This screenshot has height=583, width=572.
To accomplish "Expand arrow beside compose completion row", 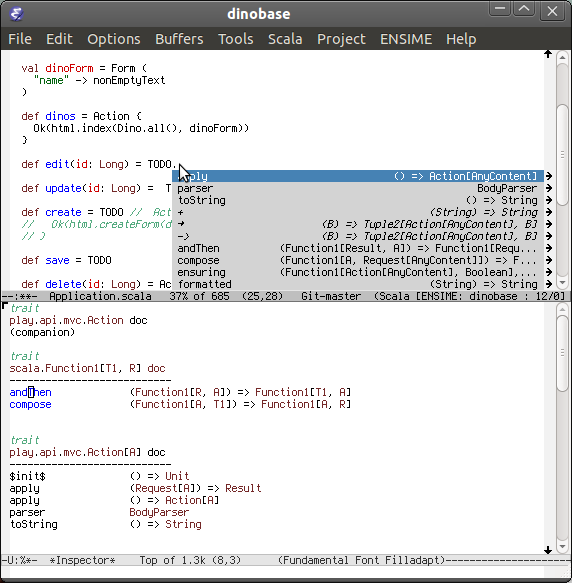I will click(x=549, y=260).
